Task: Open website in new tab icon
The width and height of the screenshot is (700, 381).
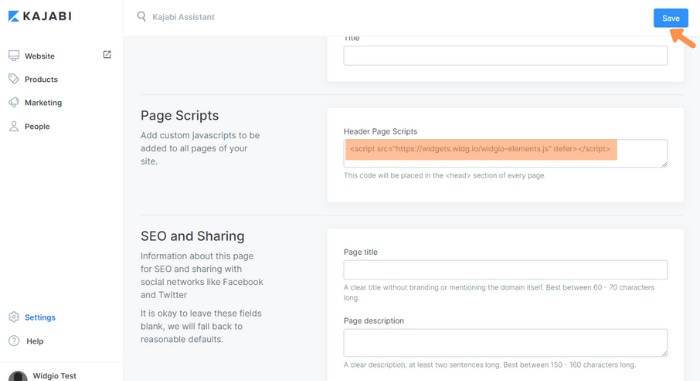Action: [107, 54]
